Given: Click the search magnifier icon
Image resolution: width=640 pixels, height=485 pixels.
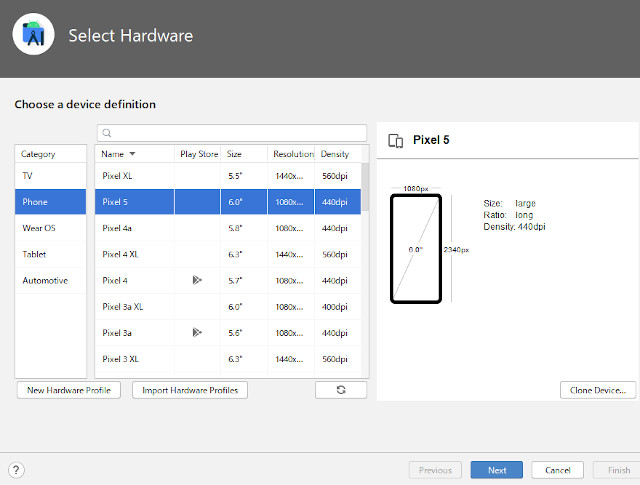Looking at the screenshot, I should (107, 133).
